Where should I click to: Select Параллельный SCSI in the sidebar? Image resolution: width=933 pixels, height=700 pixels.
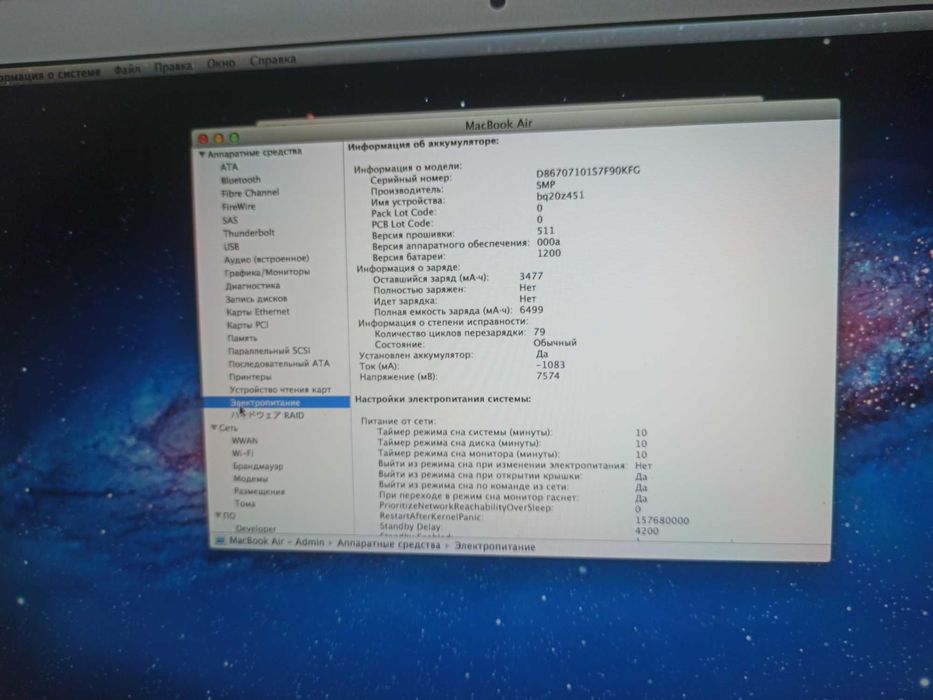point(269,351)
